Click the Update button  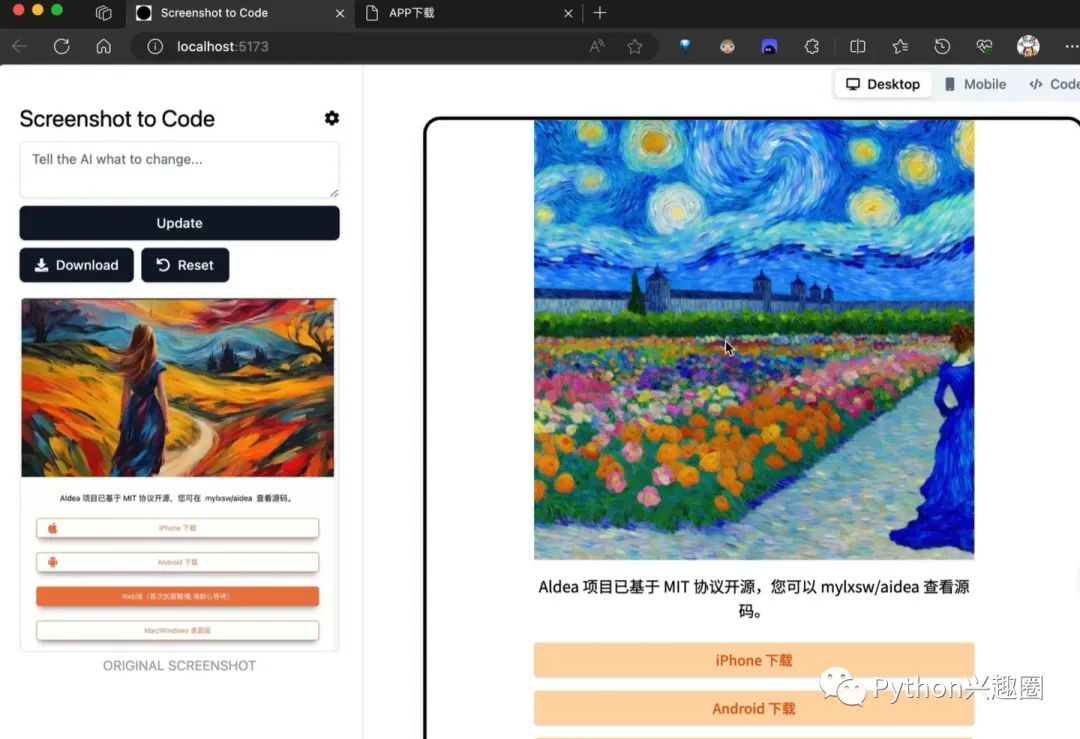point(179,223)
